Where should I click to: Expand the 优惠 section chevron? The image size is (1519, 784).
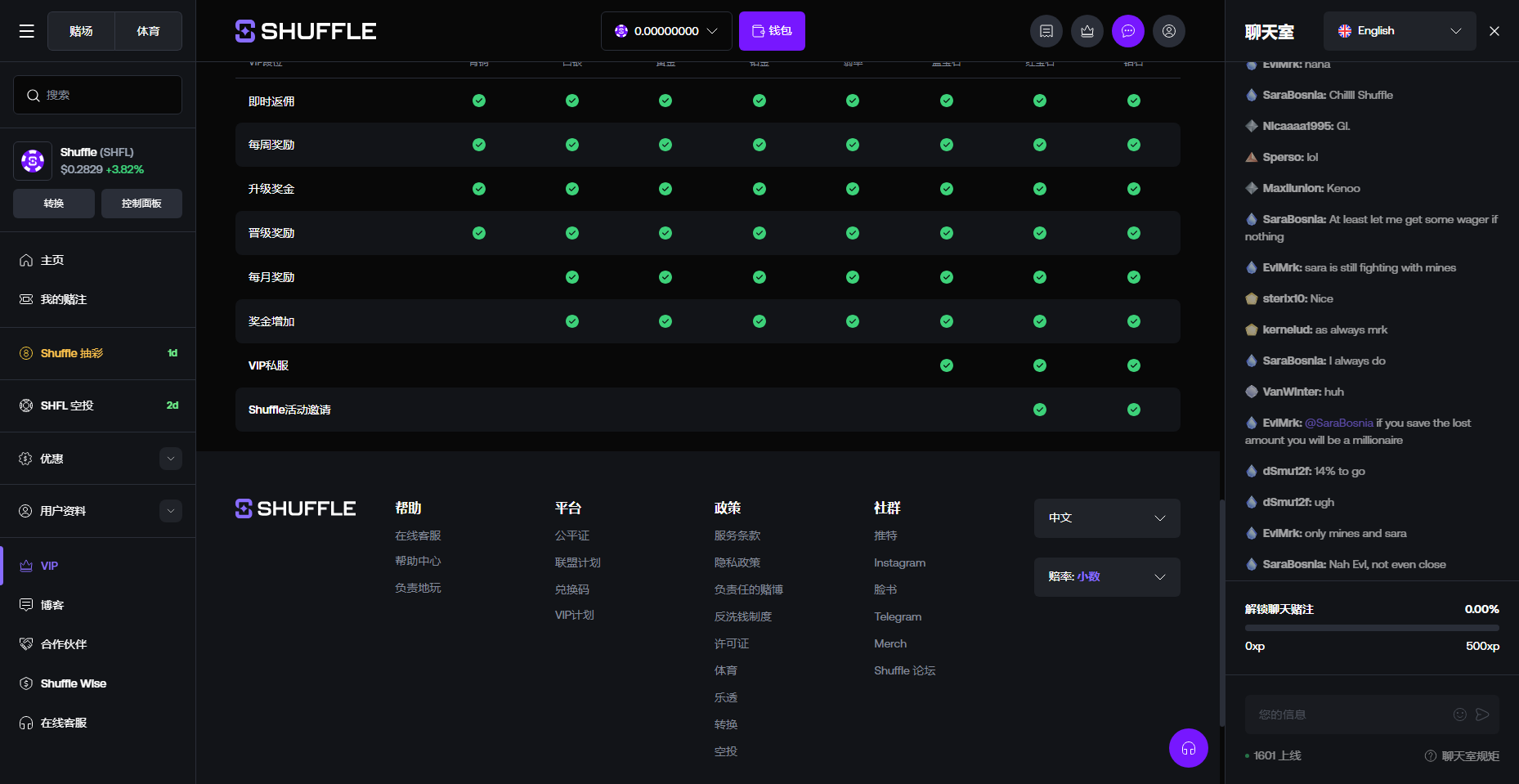(171, 459)
